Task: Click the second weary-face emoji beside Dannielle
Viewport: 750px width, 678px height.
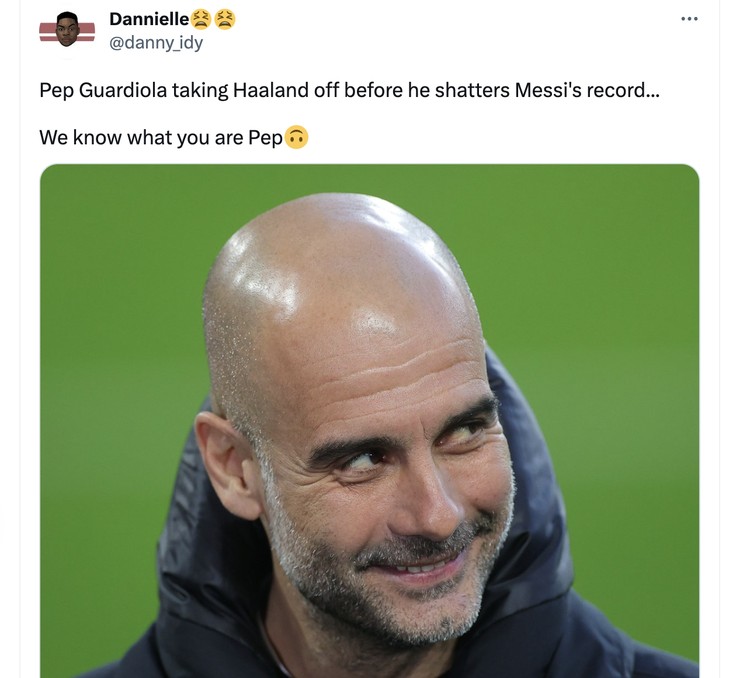Action: click(224, 20)
